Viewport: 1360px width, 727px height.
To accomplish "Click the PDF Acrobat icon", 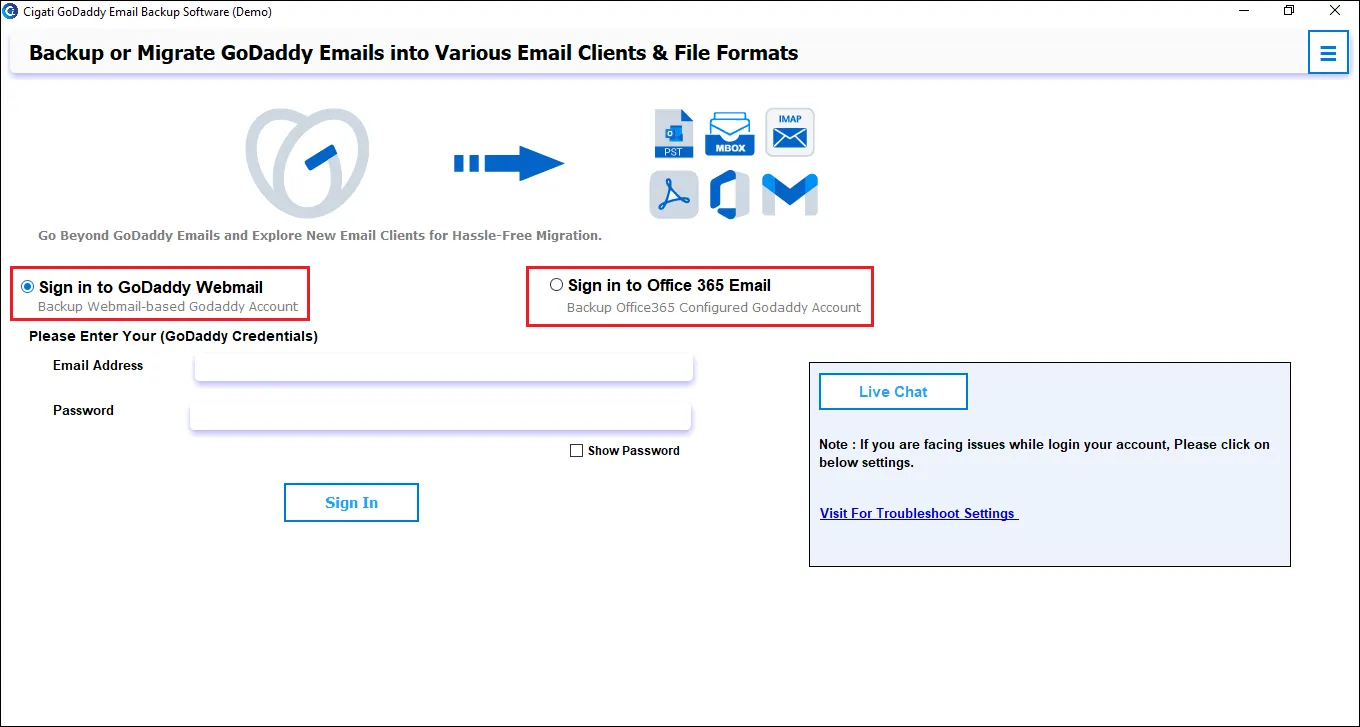I will (674, 195).
